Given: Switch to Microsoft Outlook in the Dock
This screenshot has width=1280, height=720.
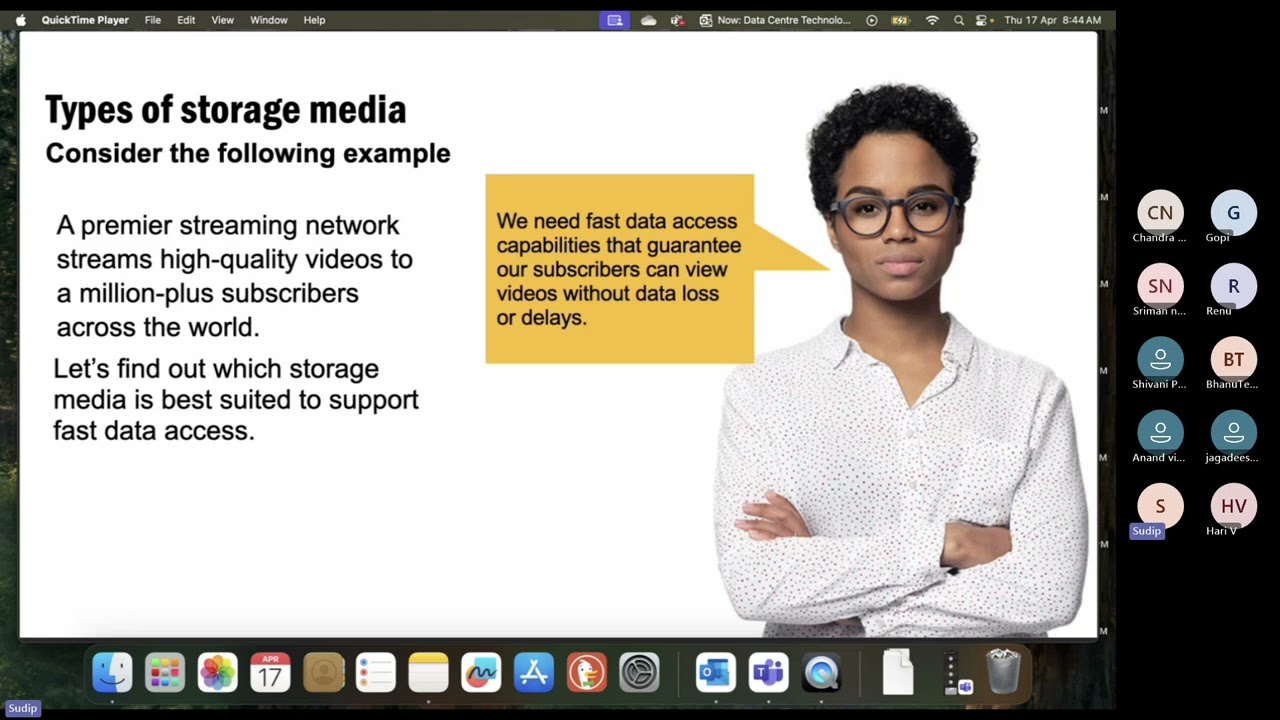Looking at the screenshot, I should [x=715, y=672].
